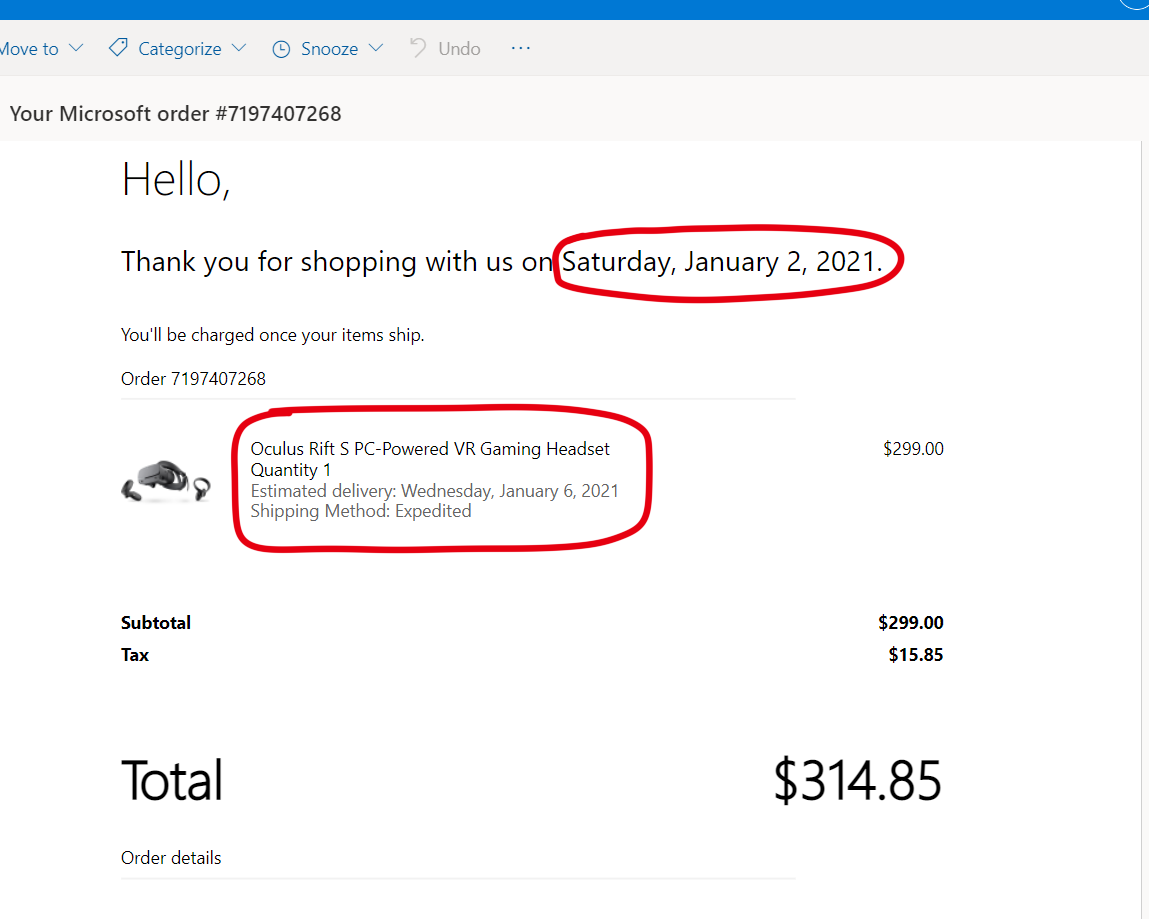Click 'Estimated delivery: Wednesday, January 6, 2021'

435,490
